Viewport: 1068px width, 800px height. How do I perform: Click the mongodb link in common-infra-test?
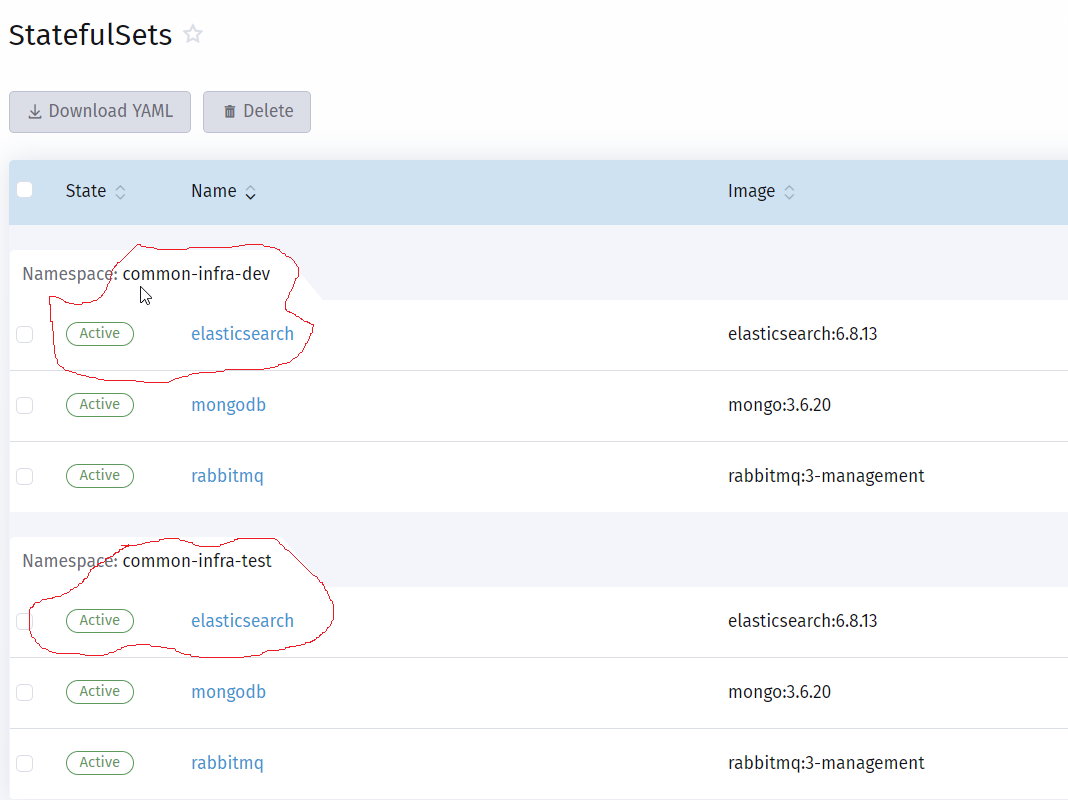228,691
